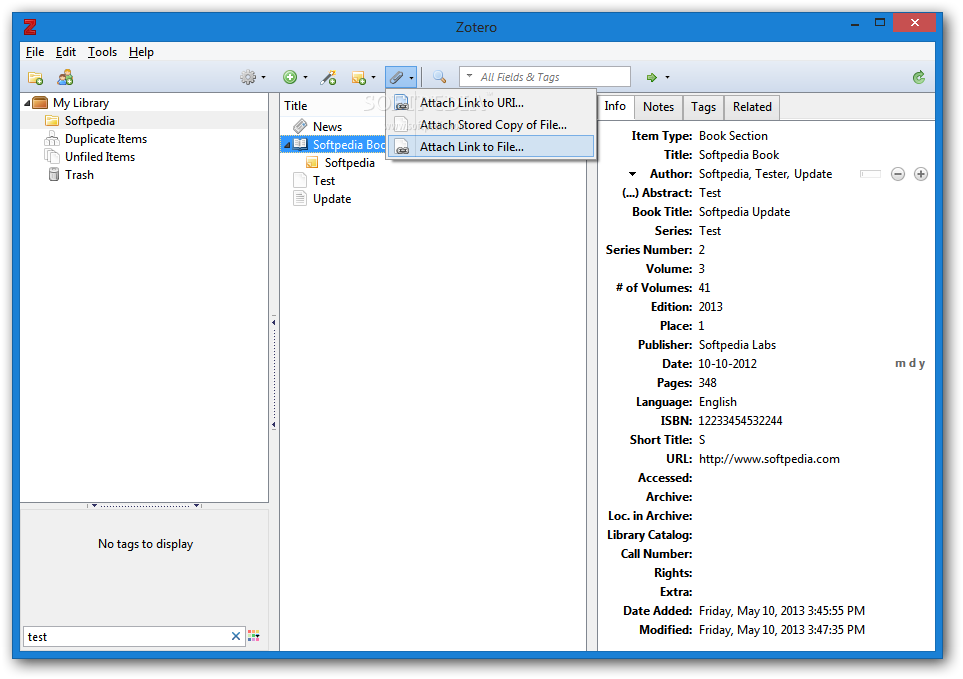Click the Sync with Zotero Server icon

(x=919, y=77)
